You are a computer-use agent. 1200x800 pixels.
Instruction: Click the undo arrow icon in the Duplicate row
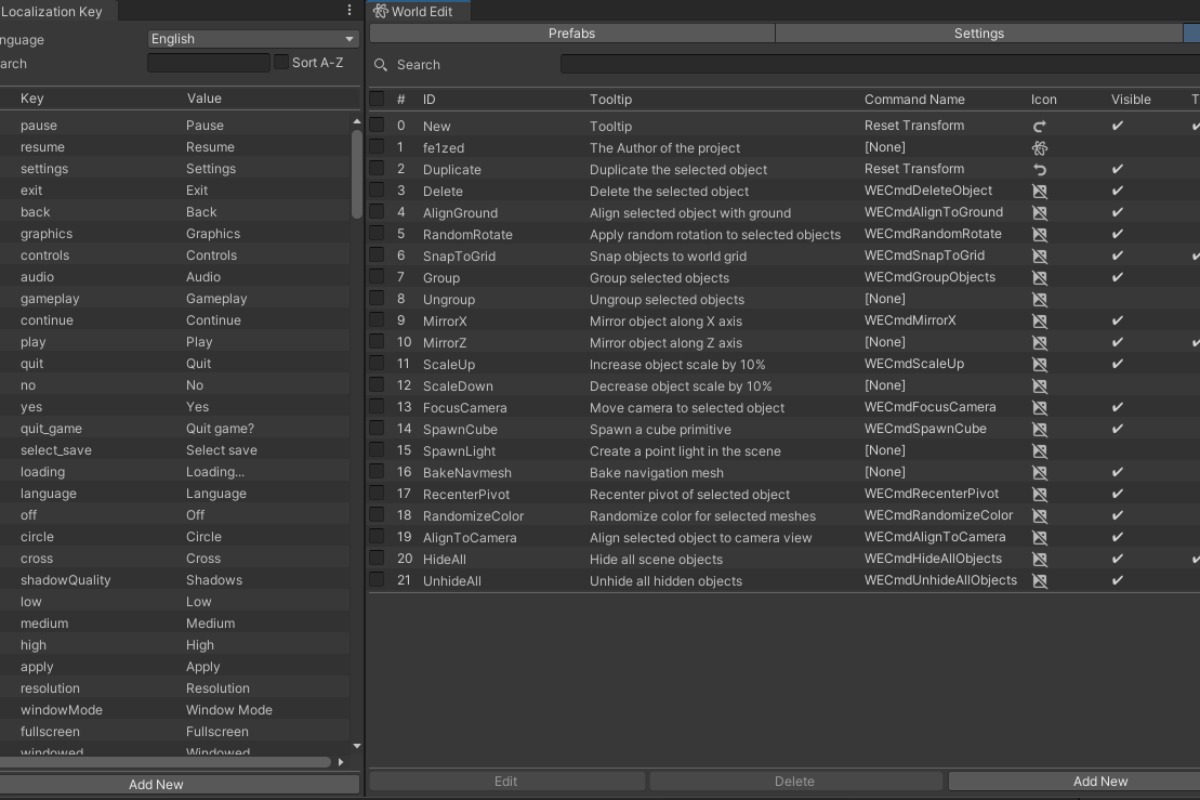(x=1039, y=170)
